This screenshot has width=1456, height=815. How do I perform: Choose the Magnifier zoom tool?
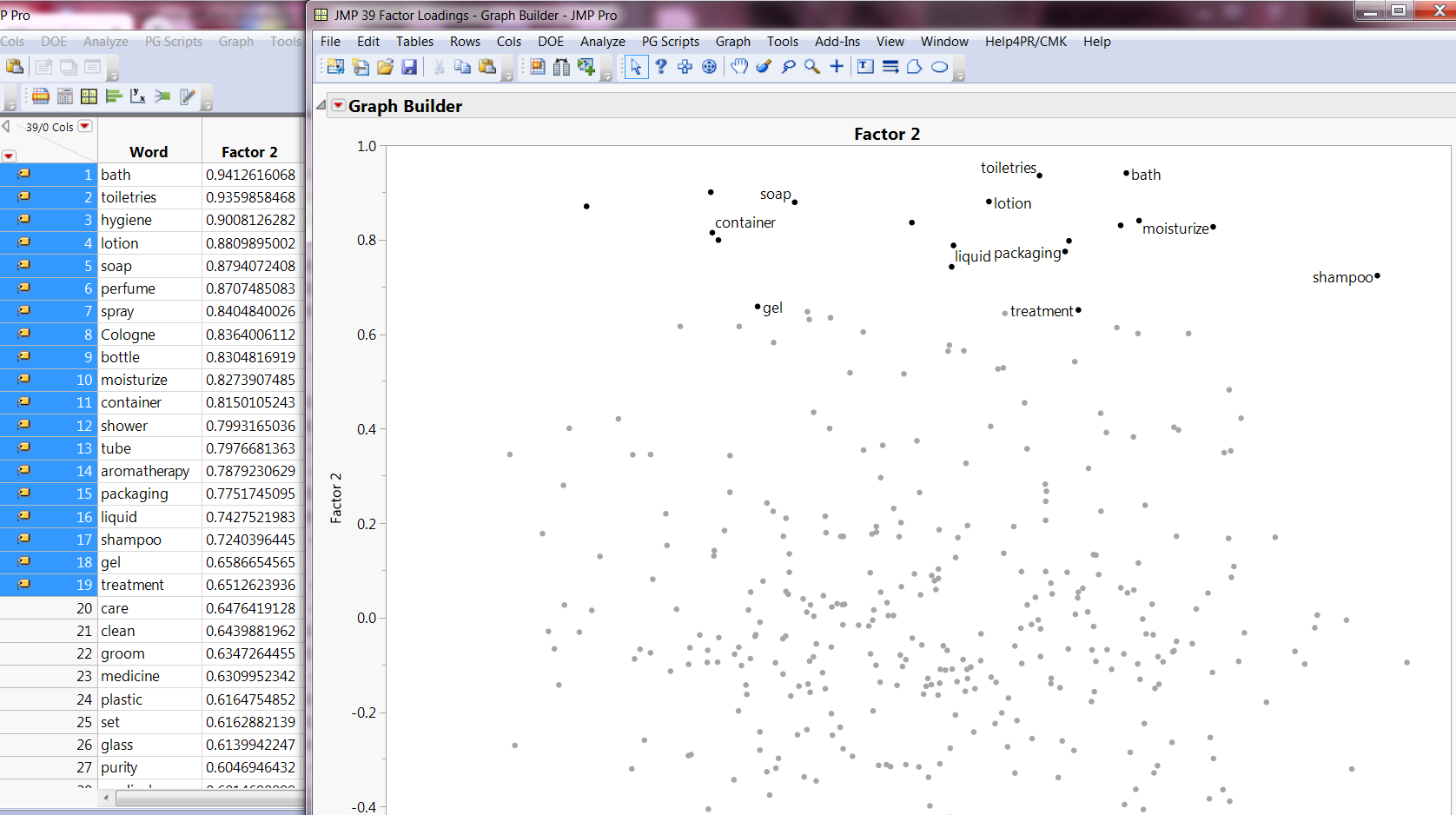[811, 66]
